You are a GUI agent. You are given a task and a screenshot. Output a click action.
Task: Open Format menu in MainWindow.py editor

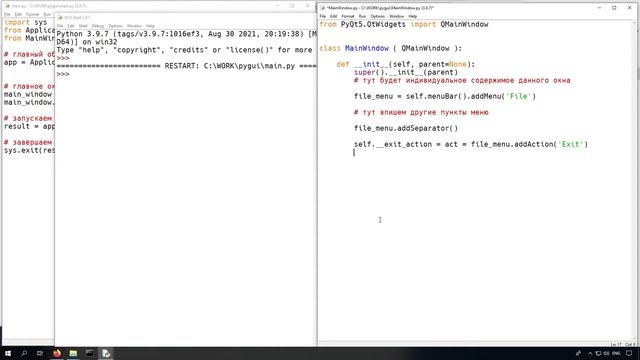pos(348,16)
